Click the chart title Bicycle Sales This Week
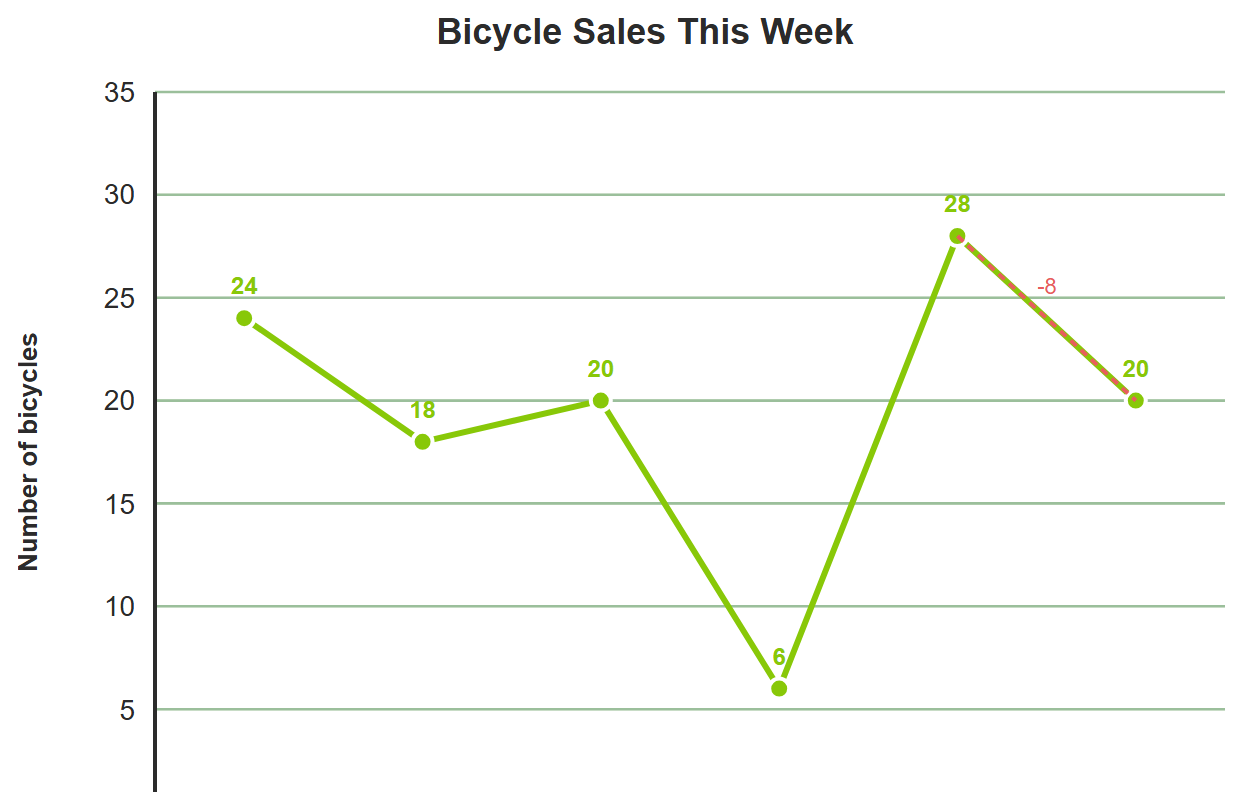1243x810 pixels. [x=645, y=32]
